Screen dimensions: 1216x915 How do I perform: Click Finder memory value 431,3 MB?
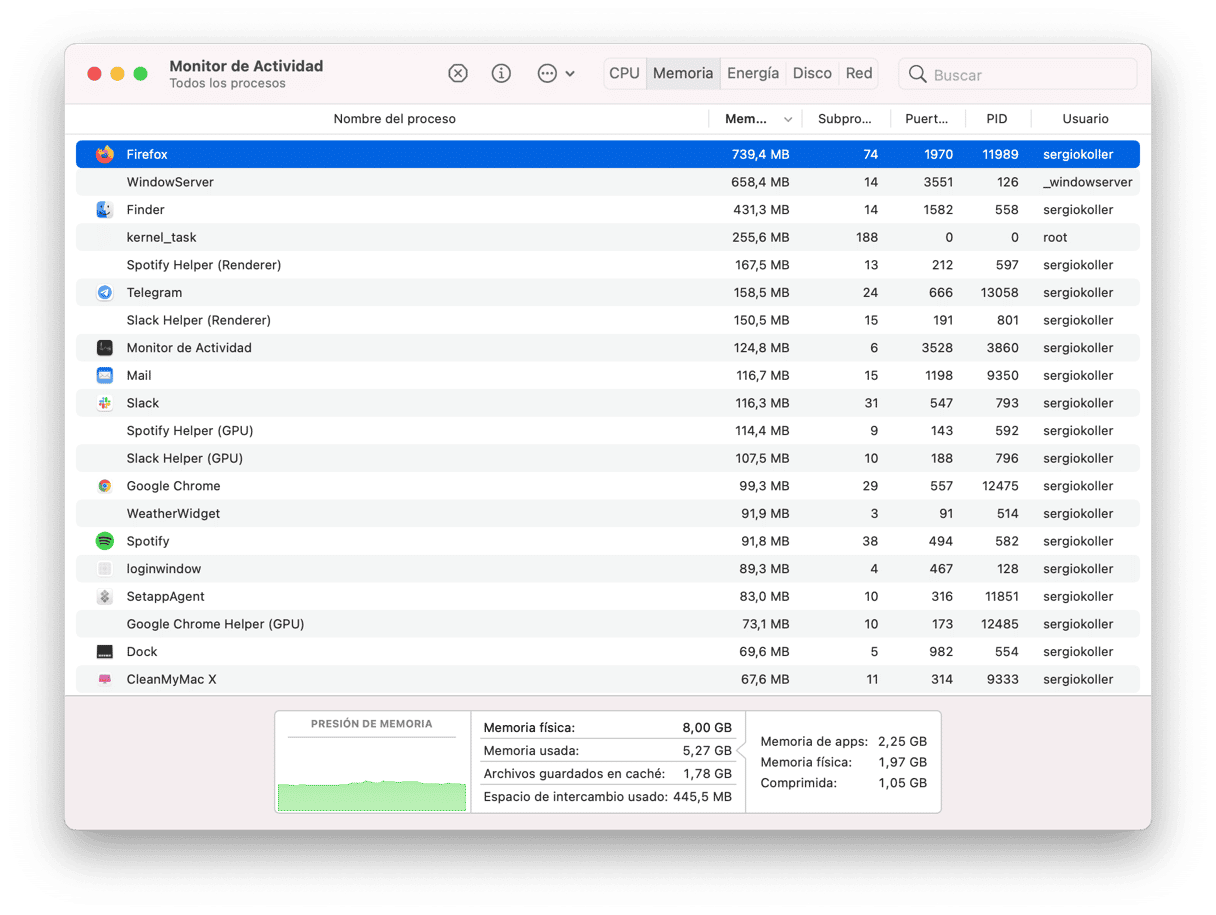tap(760, 210)
